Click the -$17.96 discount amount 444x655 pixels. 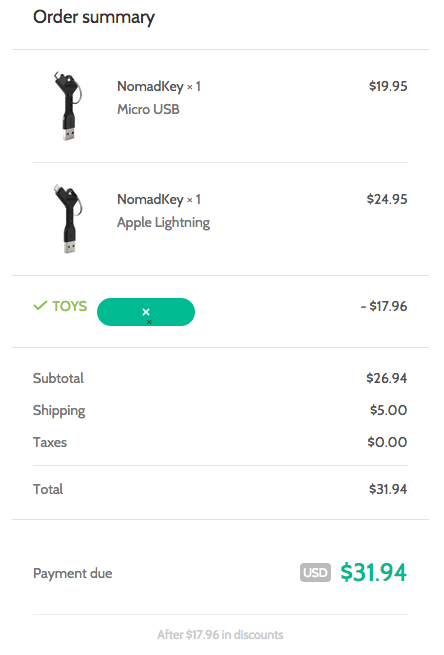pyautogui.click(x=384, y=306)
